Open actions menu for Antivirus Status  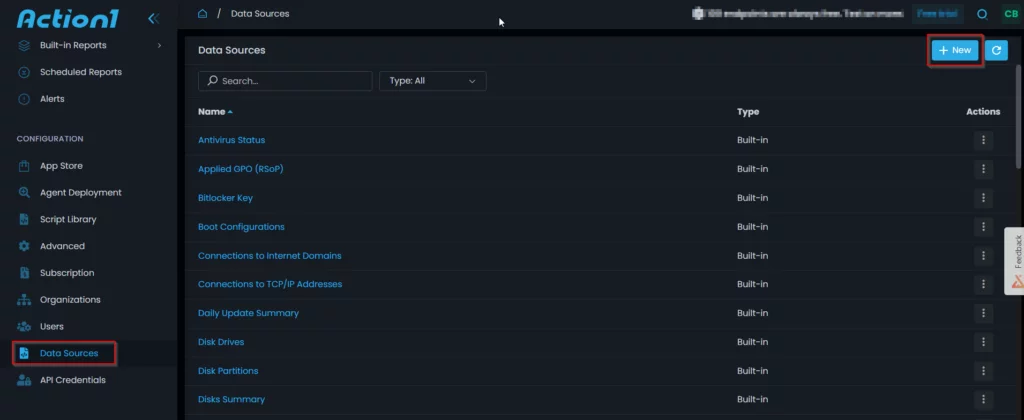point(983,140)
